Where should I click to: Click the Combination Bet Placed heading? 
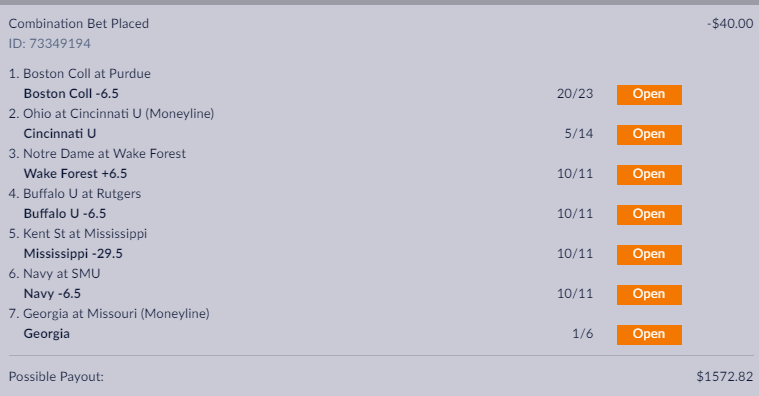(78, 24)
